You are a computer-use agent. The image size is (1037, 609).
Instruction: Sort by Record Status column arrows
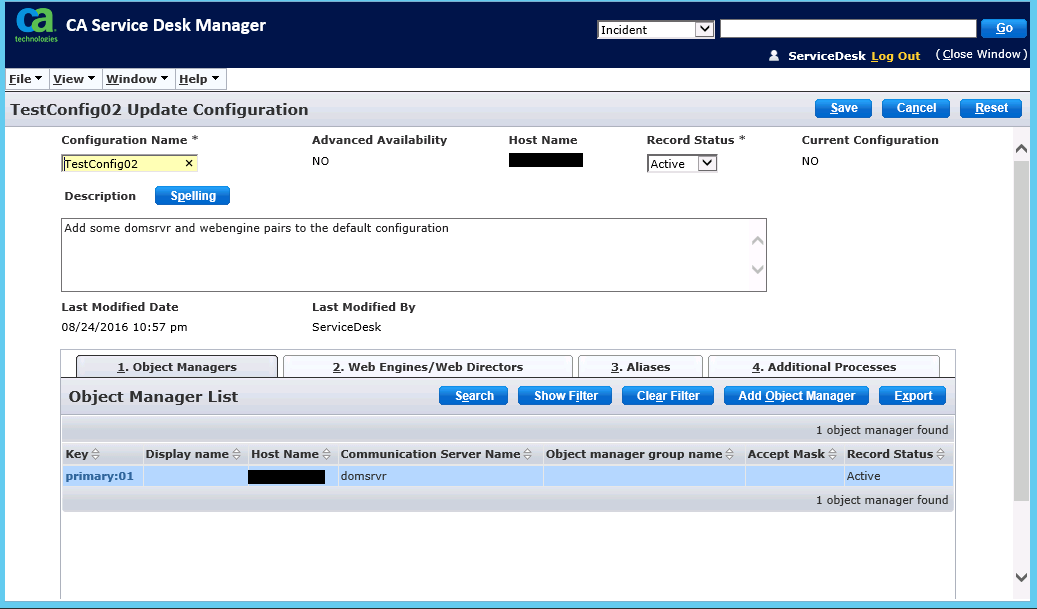(941, 455)
